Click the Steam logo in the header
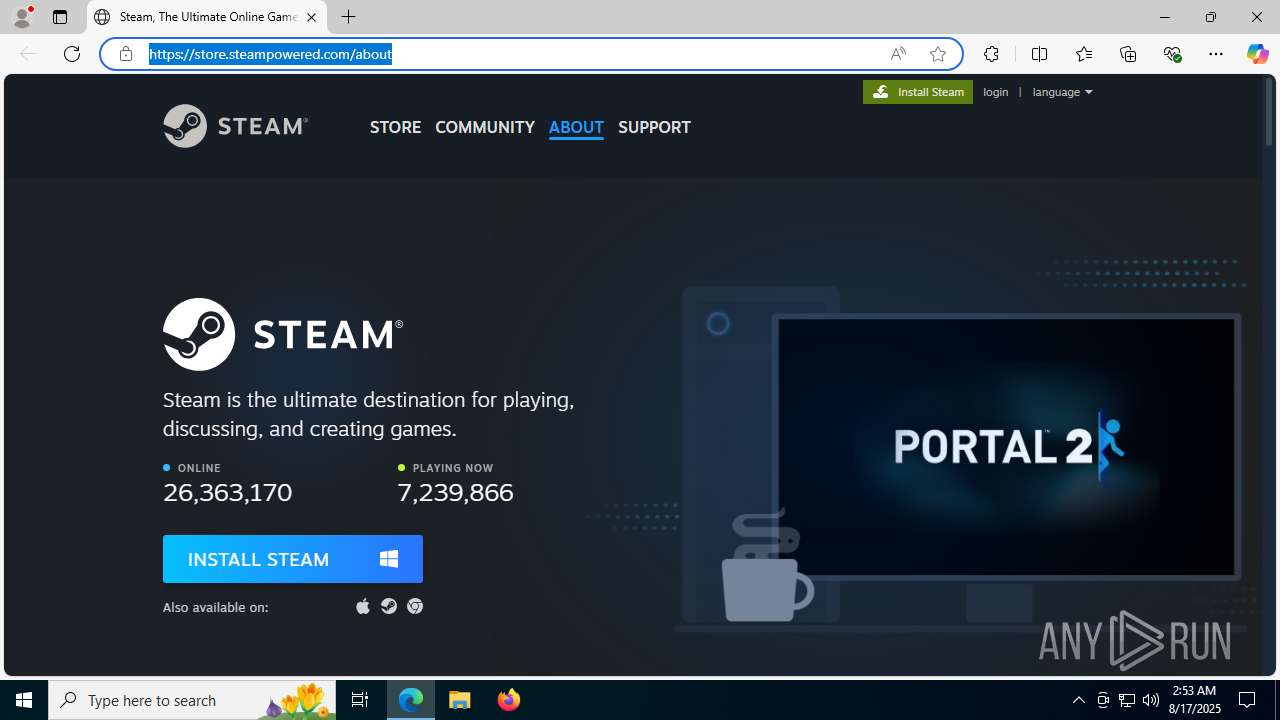The height and width of the screenshot is (720, 1280). tap(235, 126)
